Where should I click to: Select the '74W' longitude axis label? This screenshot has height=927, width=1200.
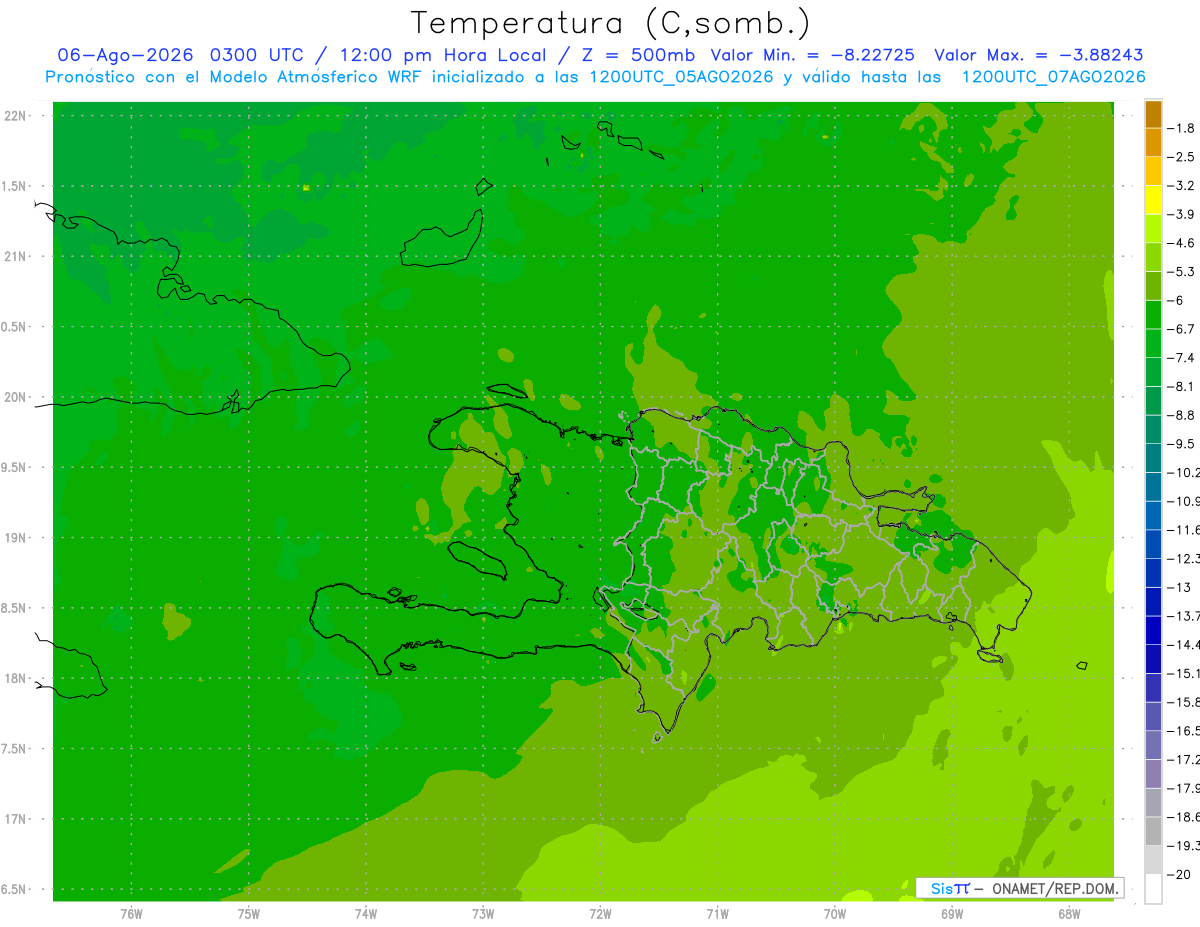point(366,914)
